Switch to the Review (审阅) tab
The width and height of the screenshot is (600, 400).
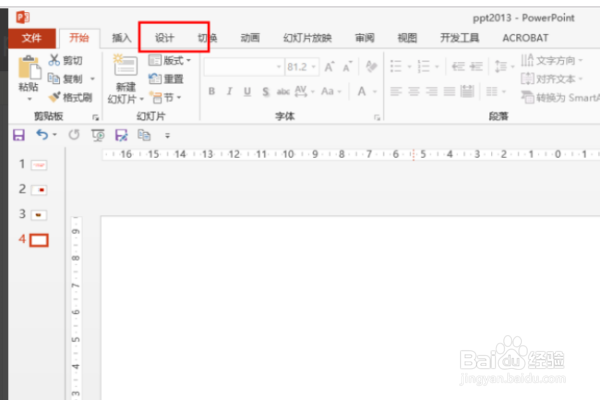[364, 38]
